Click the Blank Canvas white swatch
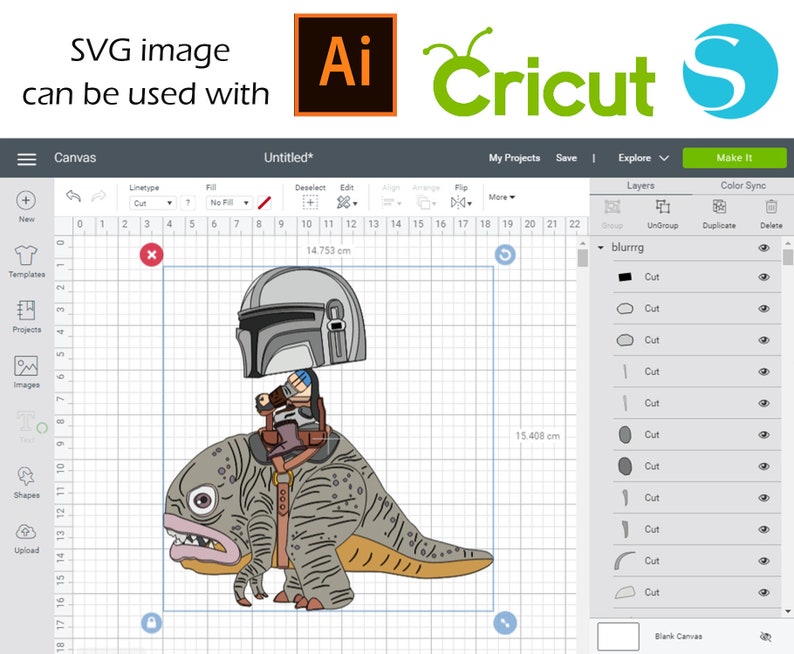This screenshot has width=794, height=654. click(618, 636)
